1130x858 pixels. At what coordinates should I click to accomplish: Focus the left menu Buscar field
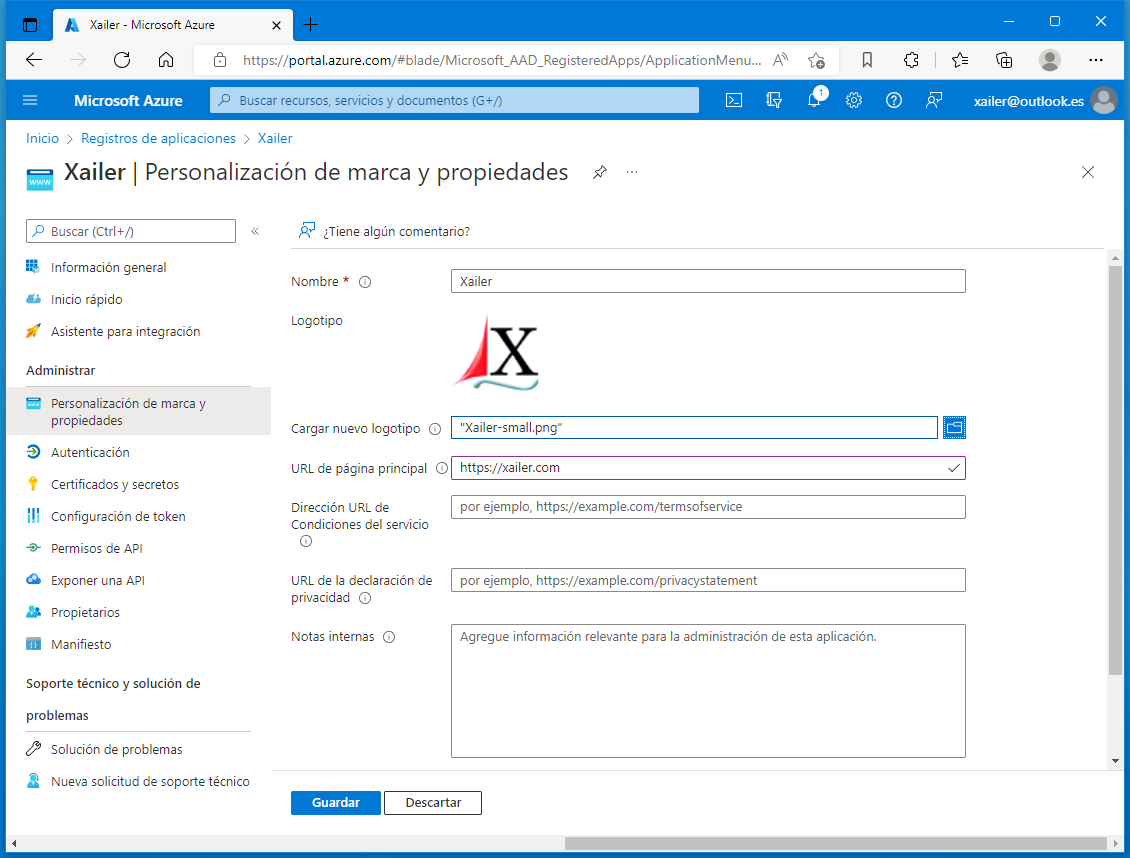point(131,231)
